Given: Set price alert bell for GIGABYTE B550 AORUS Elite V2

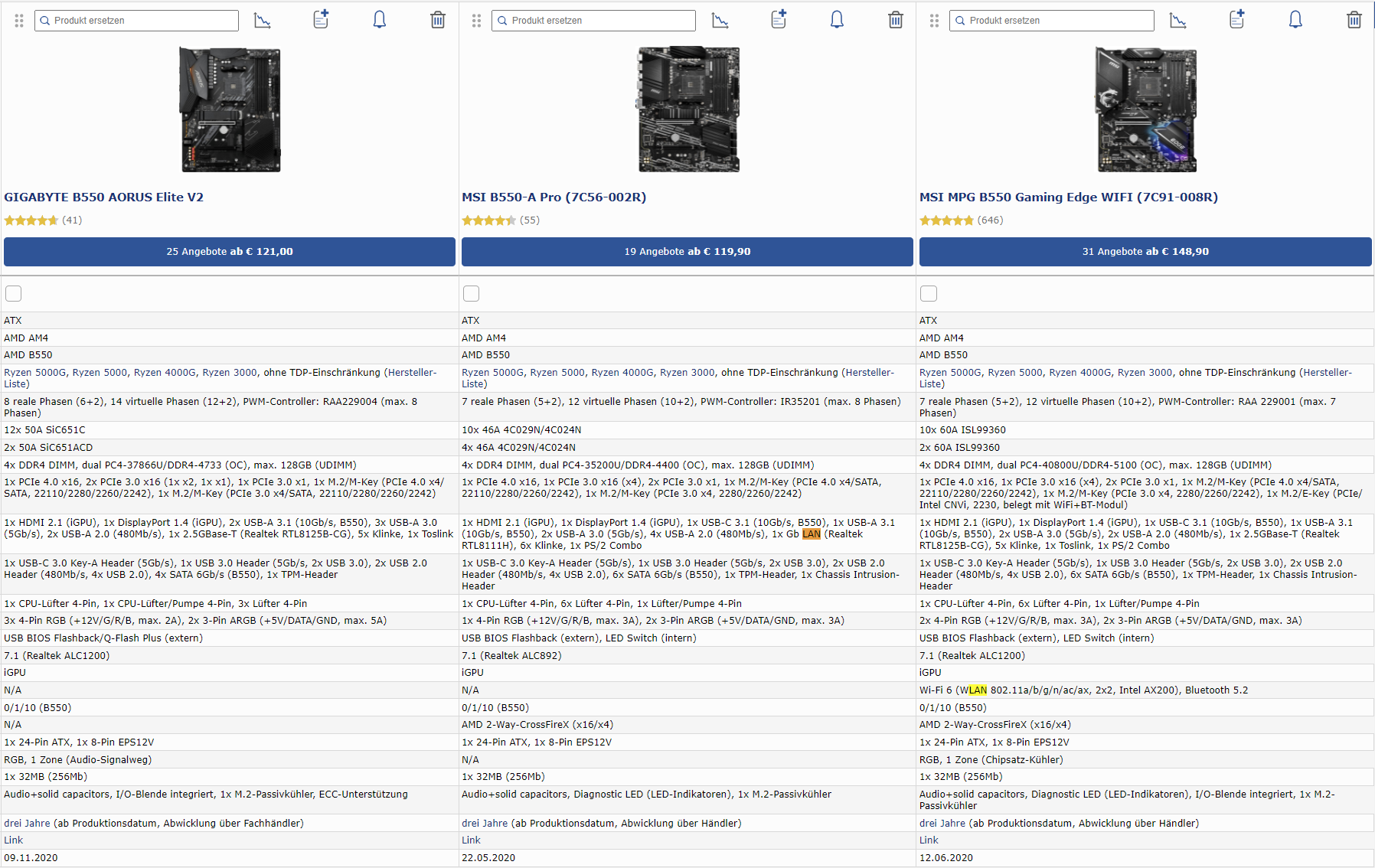Looking at the screenshot, I should point(380,19).
